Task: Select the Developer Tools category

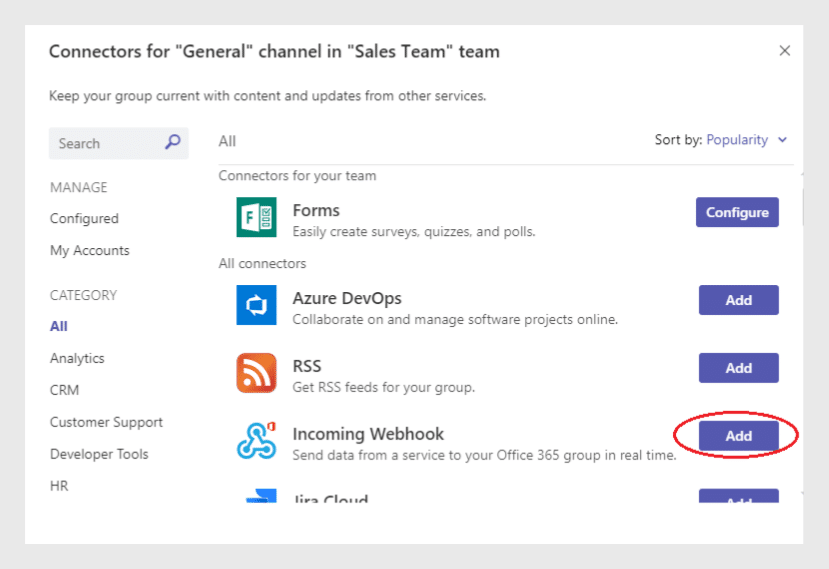Action: coord(99,454)
